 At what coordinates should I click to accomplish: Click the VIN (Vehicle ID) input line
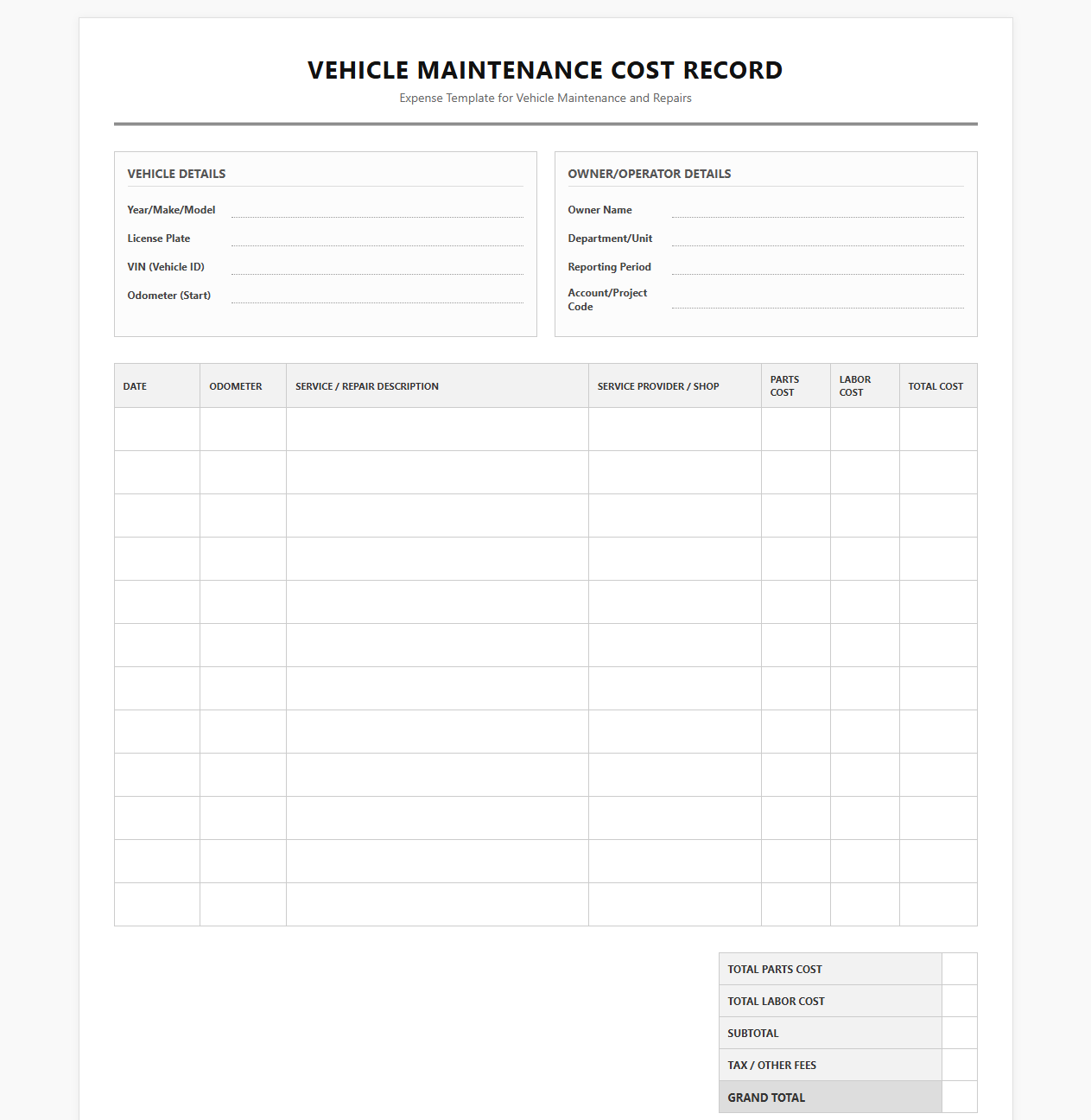377,267
